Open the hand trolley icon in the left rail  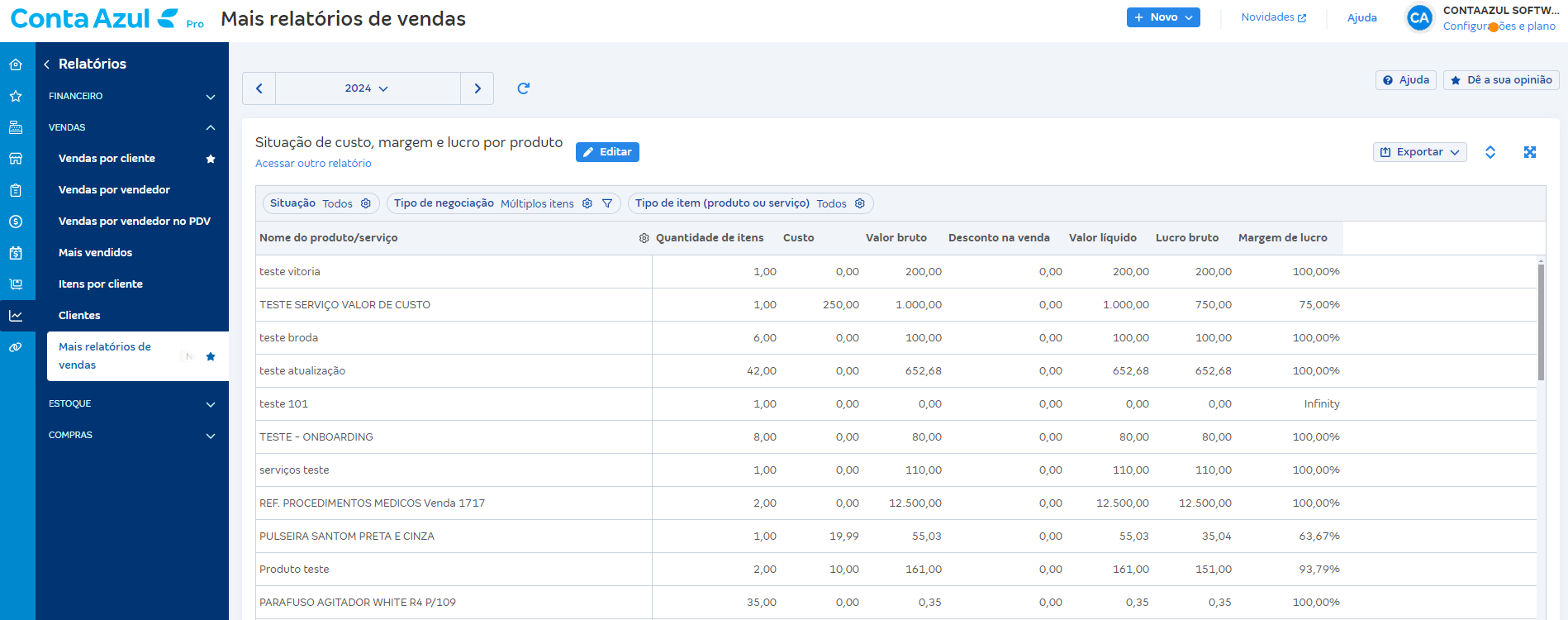pyautogui.click(x=16, y=284)
